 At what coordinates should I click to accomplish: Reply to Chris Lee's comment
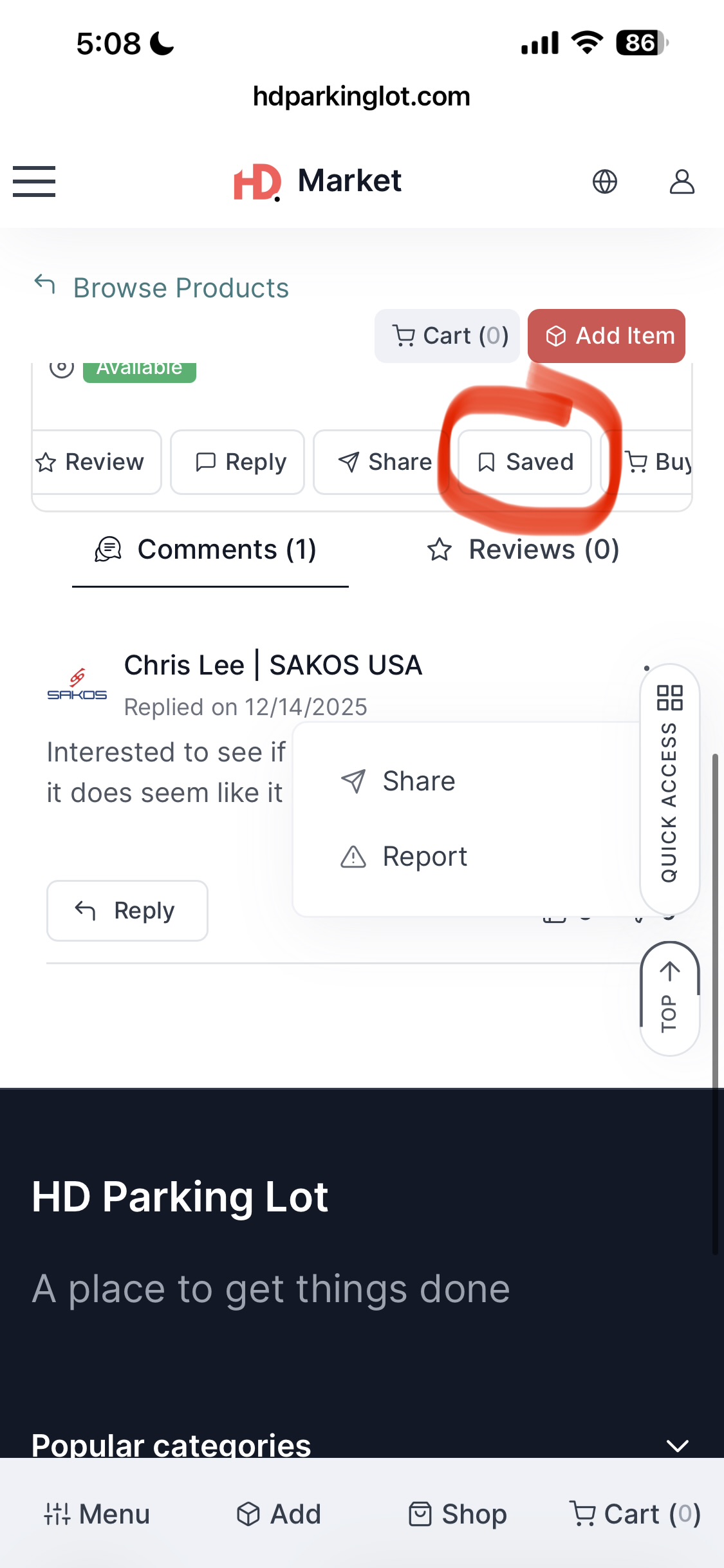[x=127, y=911]
